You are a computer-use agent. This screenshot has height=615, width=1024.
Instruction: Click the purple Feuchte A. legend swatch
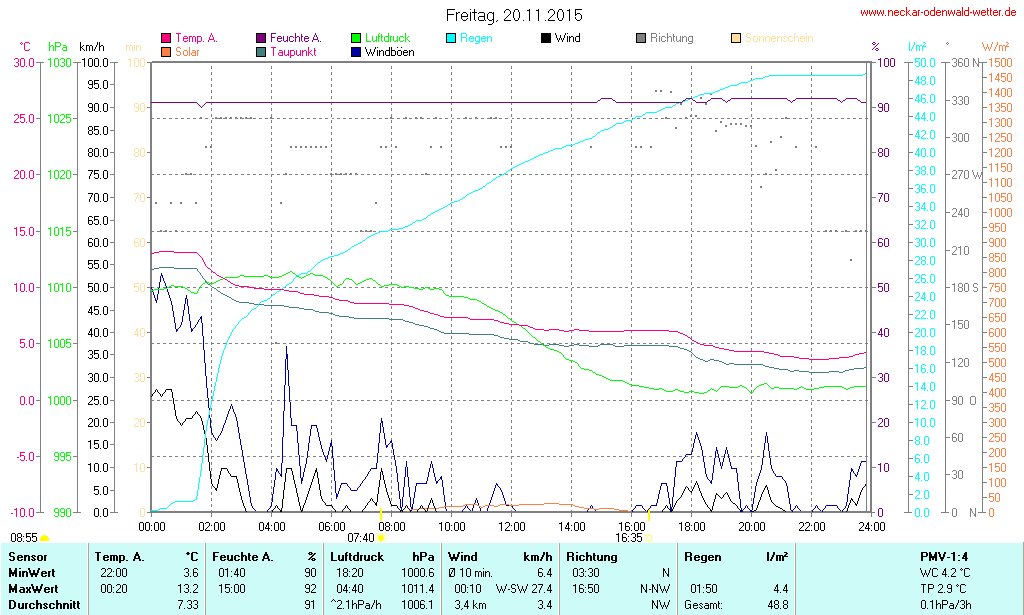(x=262, y=38)
